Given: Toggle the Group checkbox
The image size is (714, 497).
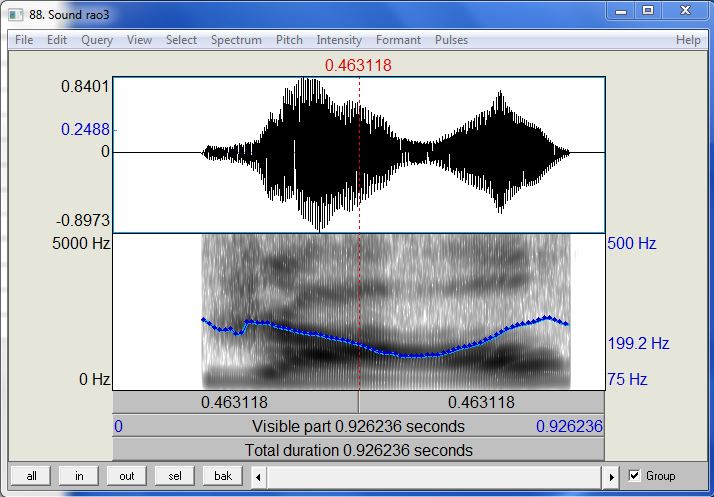Looking at the screenshot, I should pyautogui.click(x=634, y=476).
